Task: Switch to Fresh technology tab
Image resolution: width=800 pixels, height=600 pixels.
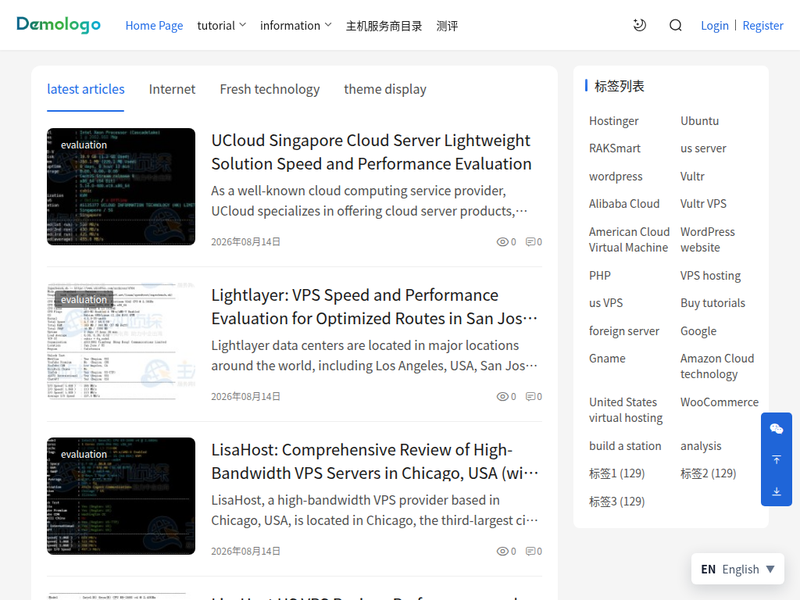Action: pyautogui.click(x=269, y=89)
